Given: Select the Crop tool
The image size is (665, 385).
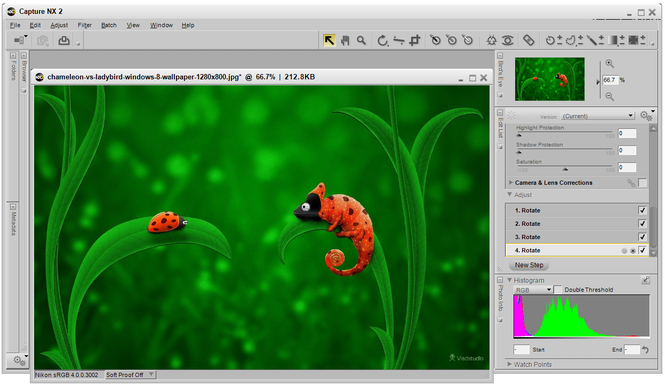Looking at the screenshot, I should coord(414,40).
